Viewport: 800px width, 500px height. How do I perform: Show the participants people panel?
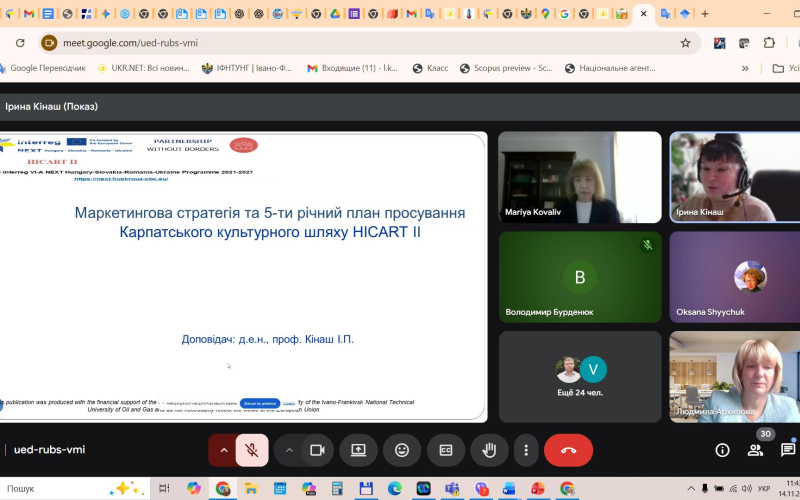point(755,450)
